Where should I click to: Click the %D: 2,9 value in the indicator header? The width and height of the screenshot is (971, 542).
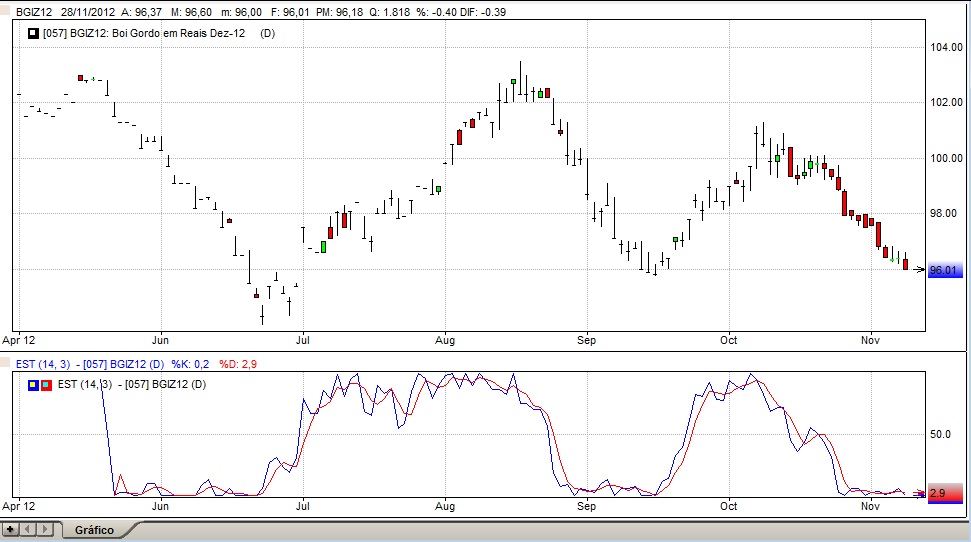coord(239,363)
